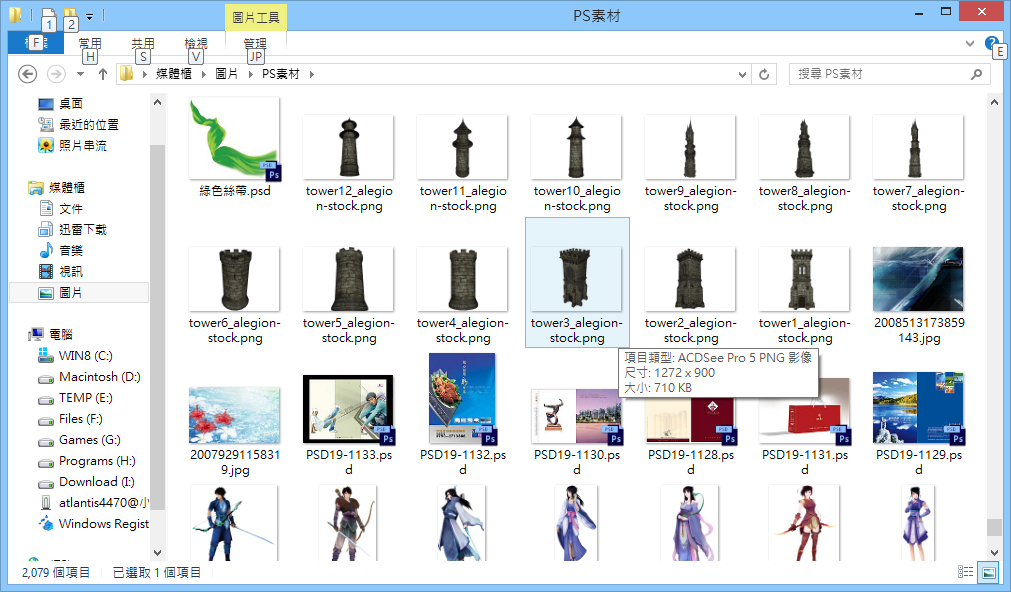Open 音樂 library in navigation pane
Image resolution: width=1011 pixels, height=592 pixels.
click(x=70, y=250)
